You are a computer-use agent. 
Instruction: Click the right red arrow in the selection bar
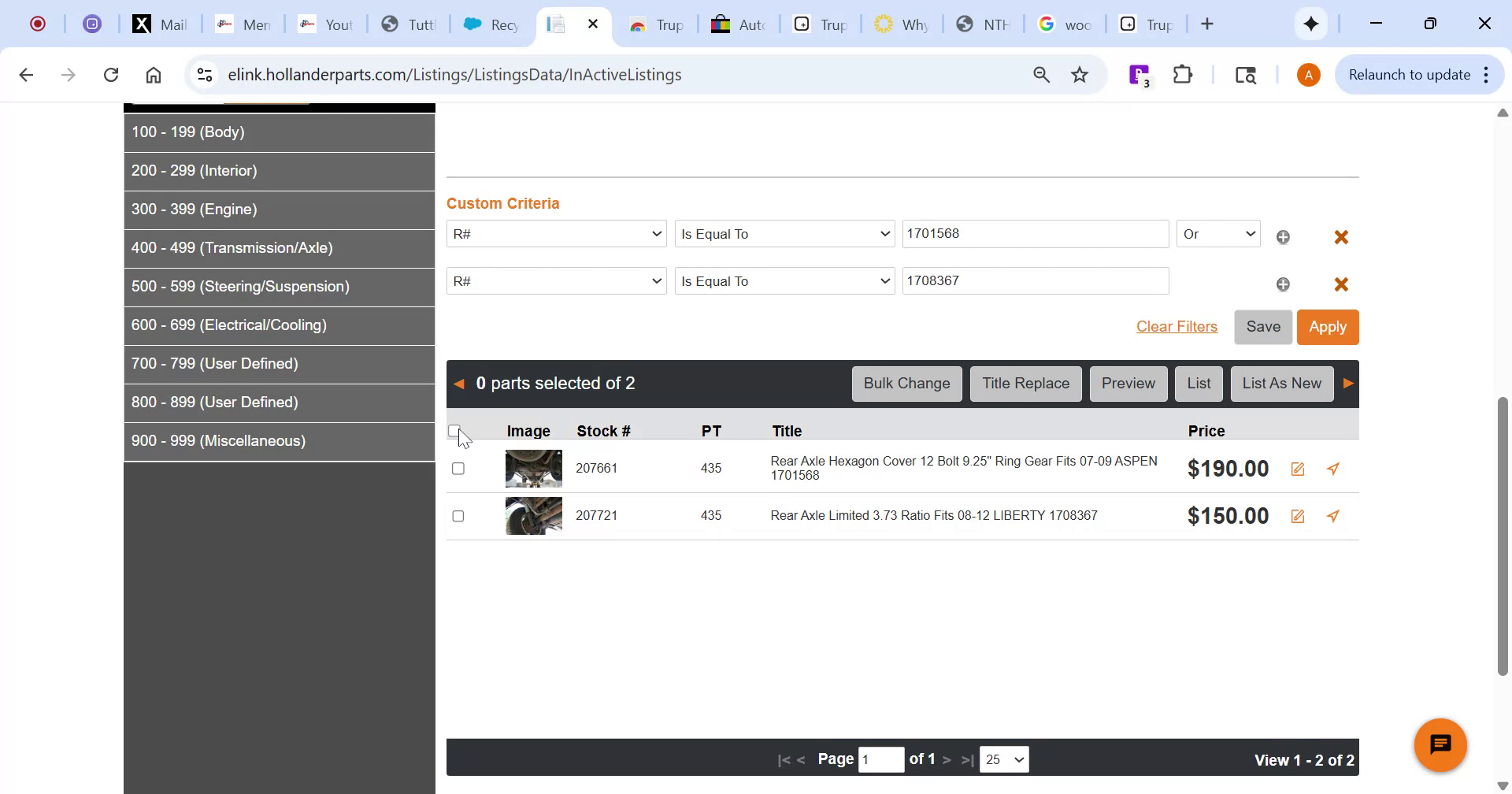(x=1348, y=383)
